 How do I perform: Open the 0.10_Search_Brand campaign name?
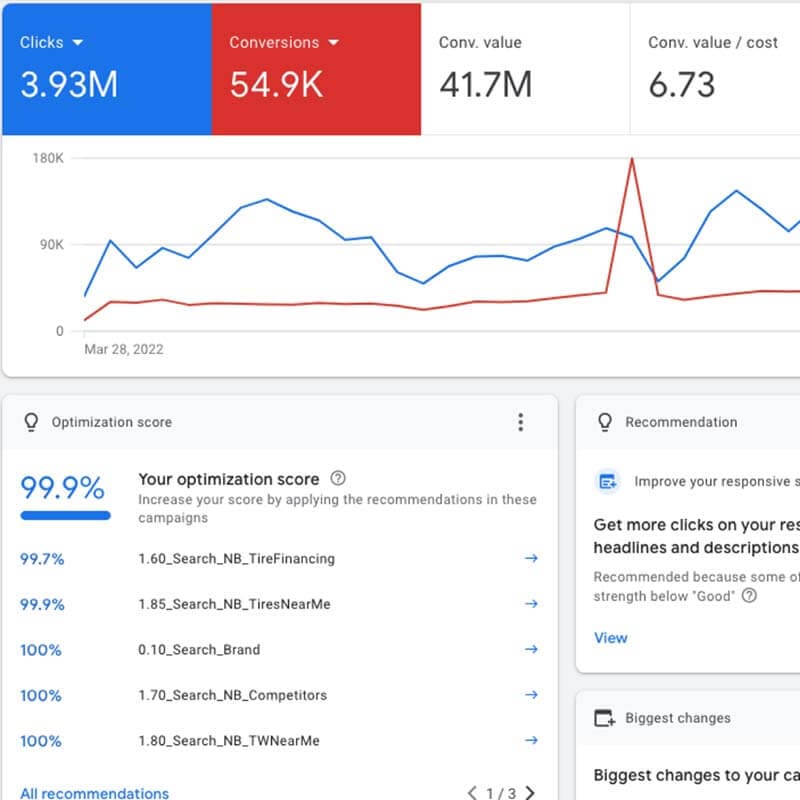(x=199, y=649)
